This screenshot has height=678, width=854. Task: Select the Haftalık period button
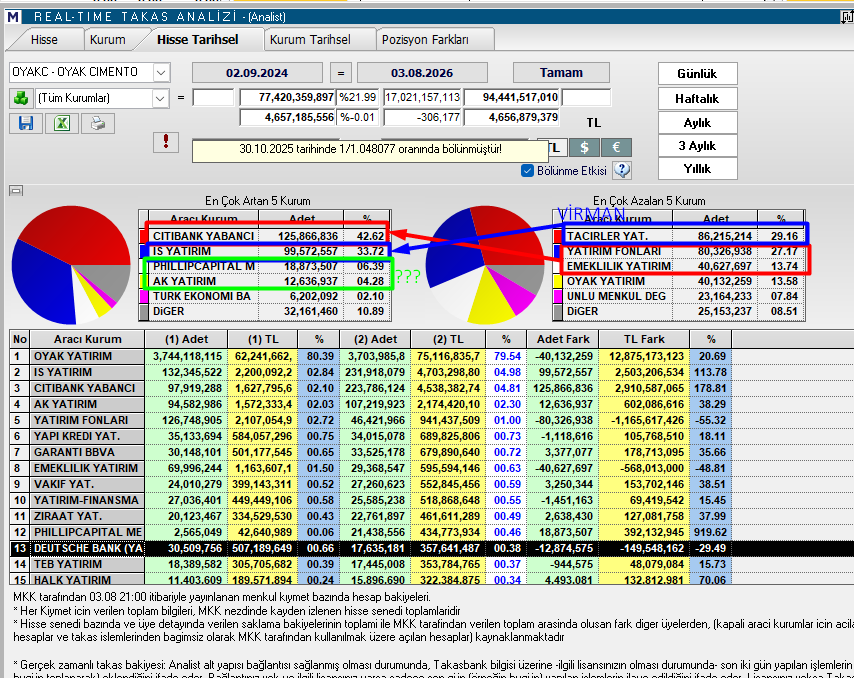point(697,99)
